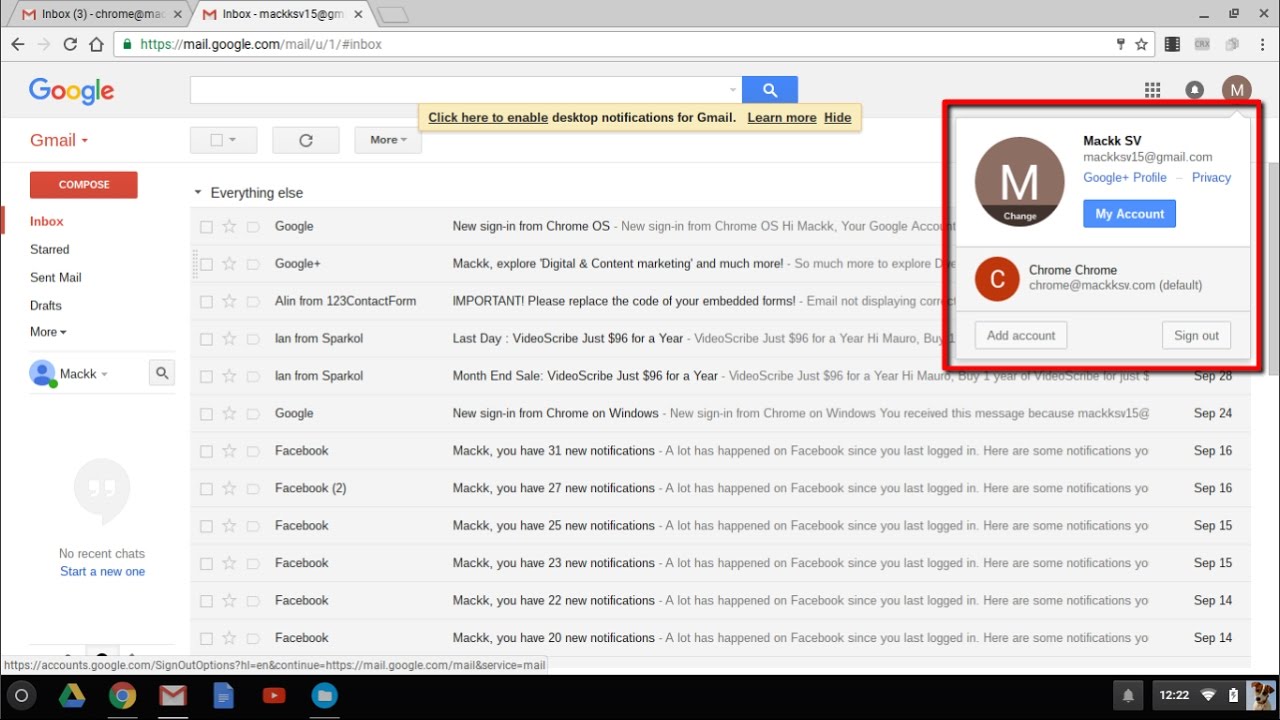Switch to the Inbox (3) chrome browser tab
Screen dimensions: 1280x720
[100, 14]
